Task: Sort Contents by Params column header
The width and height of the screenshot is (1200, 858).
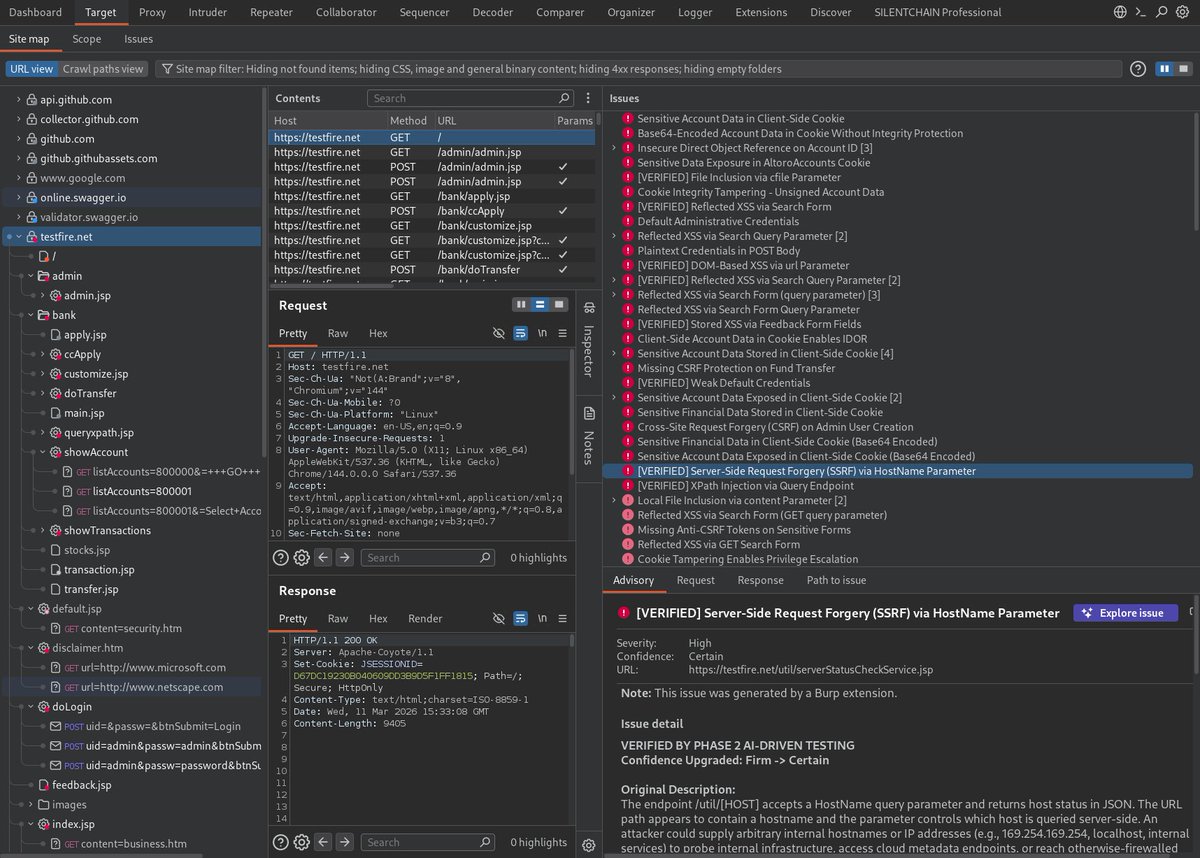Action: [574, 120]
